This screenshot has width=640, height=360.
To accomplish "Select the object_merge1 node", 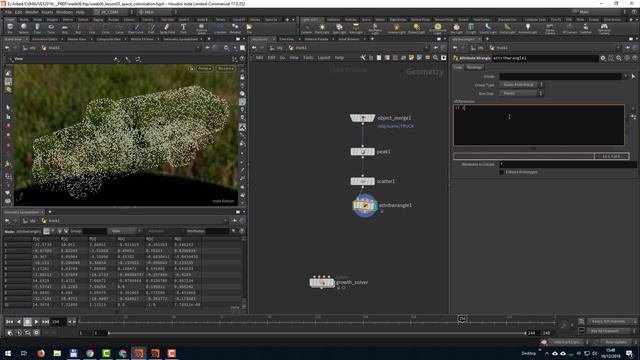I will point(362,118).
